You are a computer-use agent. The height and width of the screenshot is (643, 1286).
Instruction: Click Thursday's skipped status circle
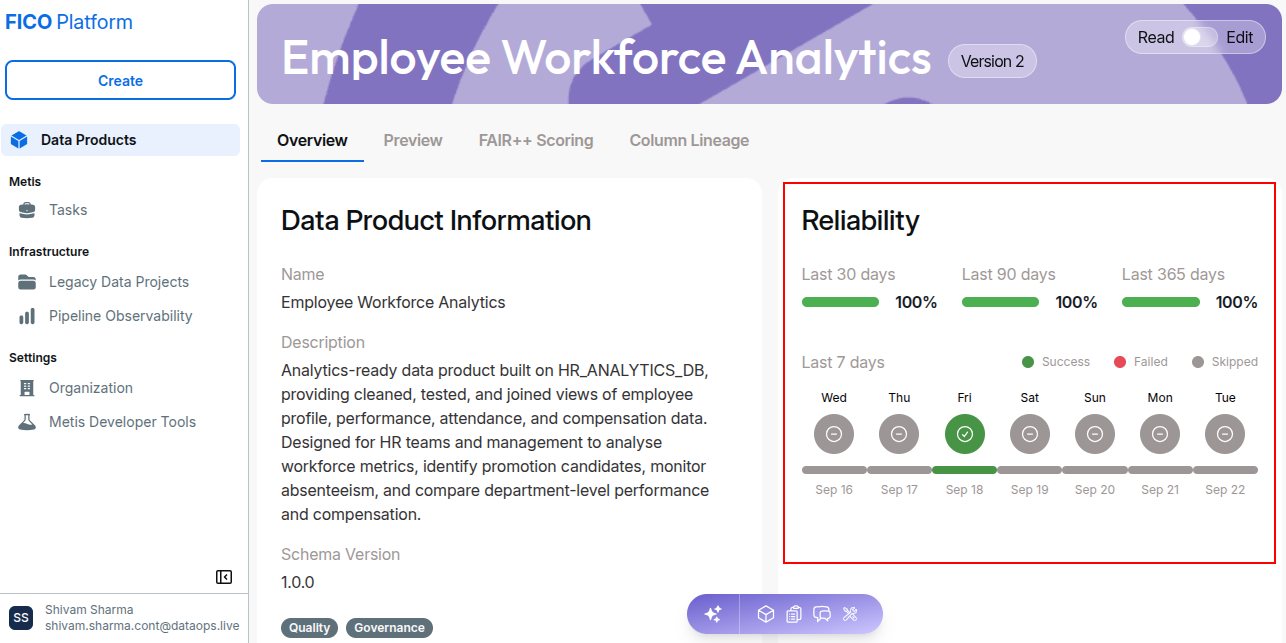pyautogui.click(x=899, y=434)
